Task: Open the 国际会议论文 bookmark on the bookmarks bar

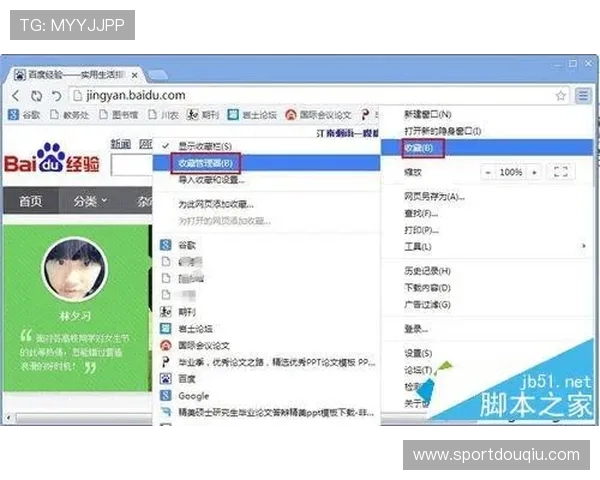Action: 318,114
